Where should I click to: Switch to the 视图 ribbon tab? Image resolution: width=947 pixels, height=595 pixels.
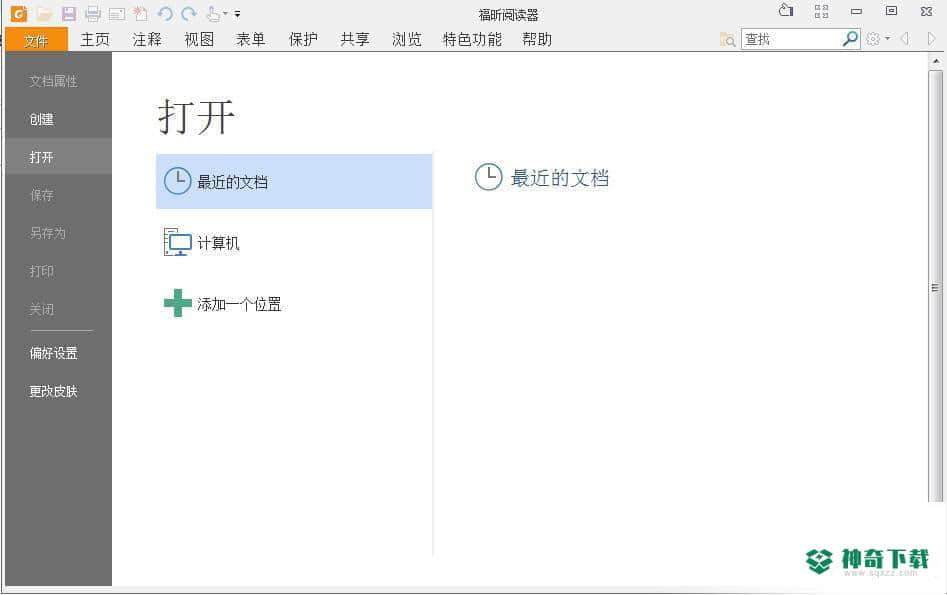click(x=199, y=39)
